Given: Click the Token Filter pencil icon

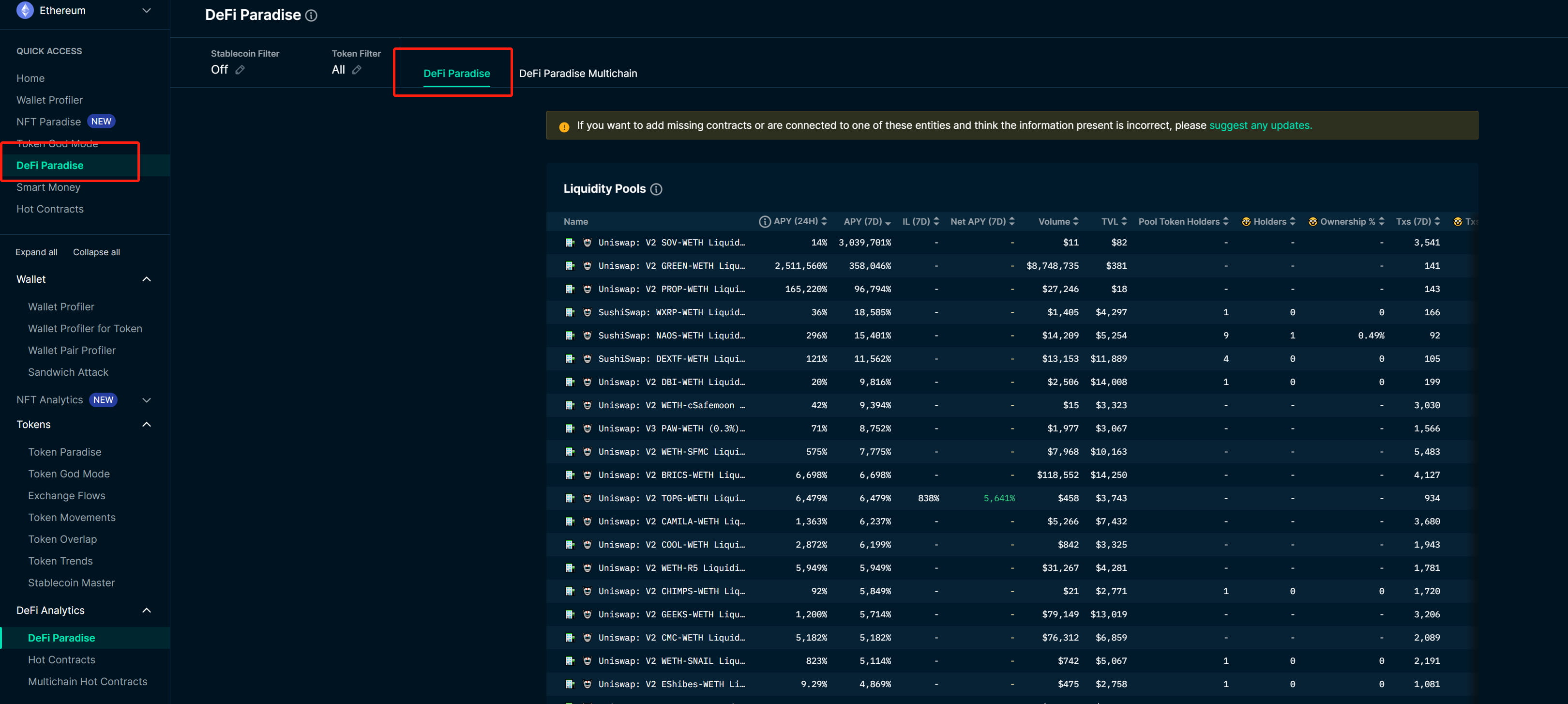Looking at the screenshot, I should (x=357, y=70).
